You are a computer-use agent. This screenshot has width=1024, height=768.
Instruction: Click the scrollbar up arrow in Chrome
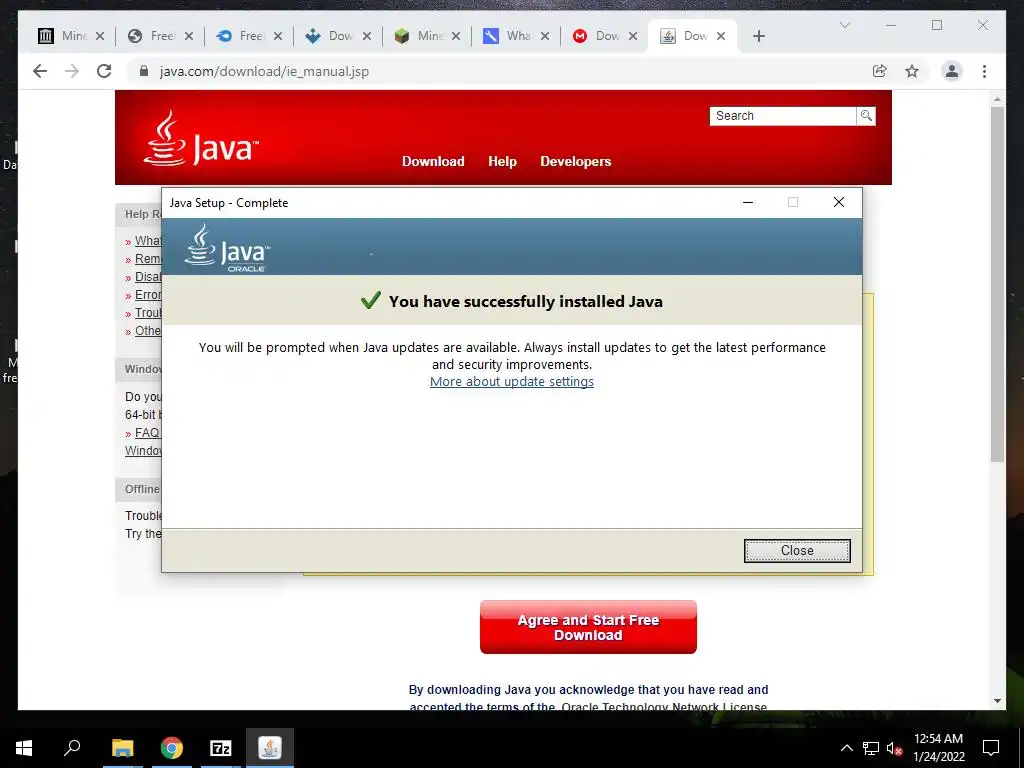[x=997, y=99]
